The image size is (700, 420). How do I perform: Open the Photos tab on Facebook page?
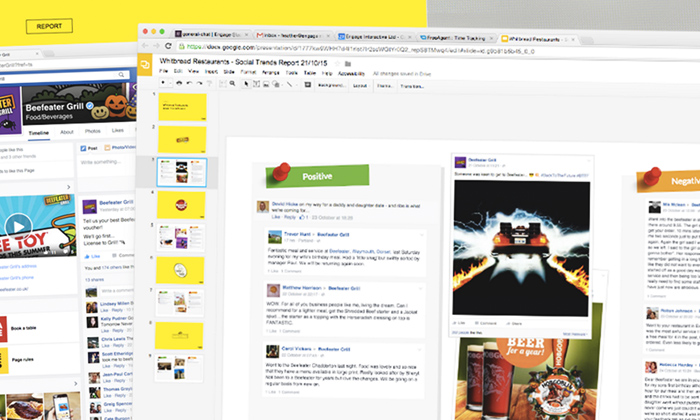click(x=92, y=131)
